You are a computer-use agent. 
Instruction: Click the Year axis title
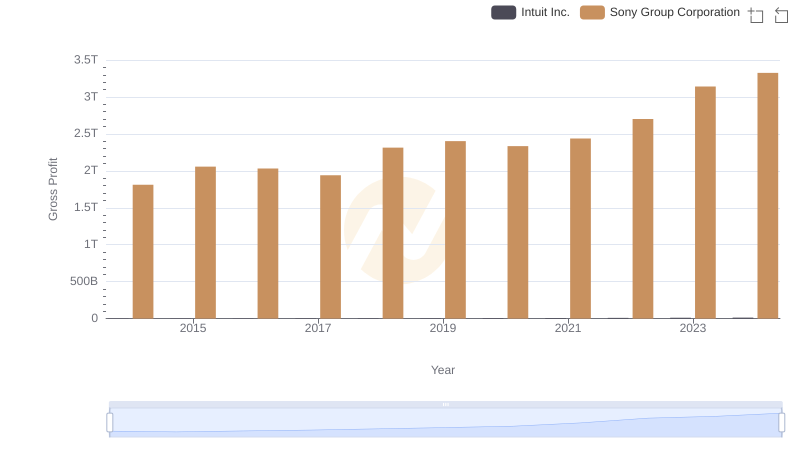click(x=443, y=370)
